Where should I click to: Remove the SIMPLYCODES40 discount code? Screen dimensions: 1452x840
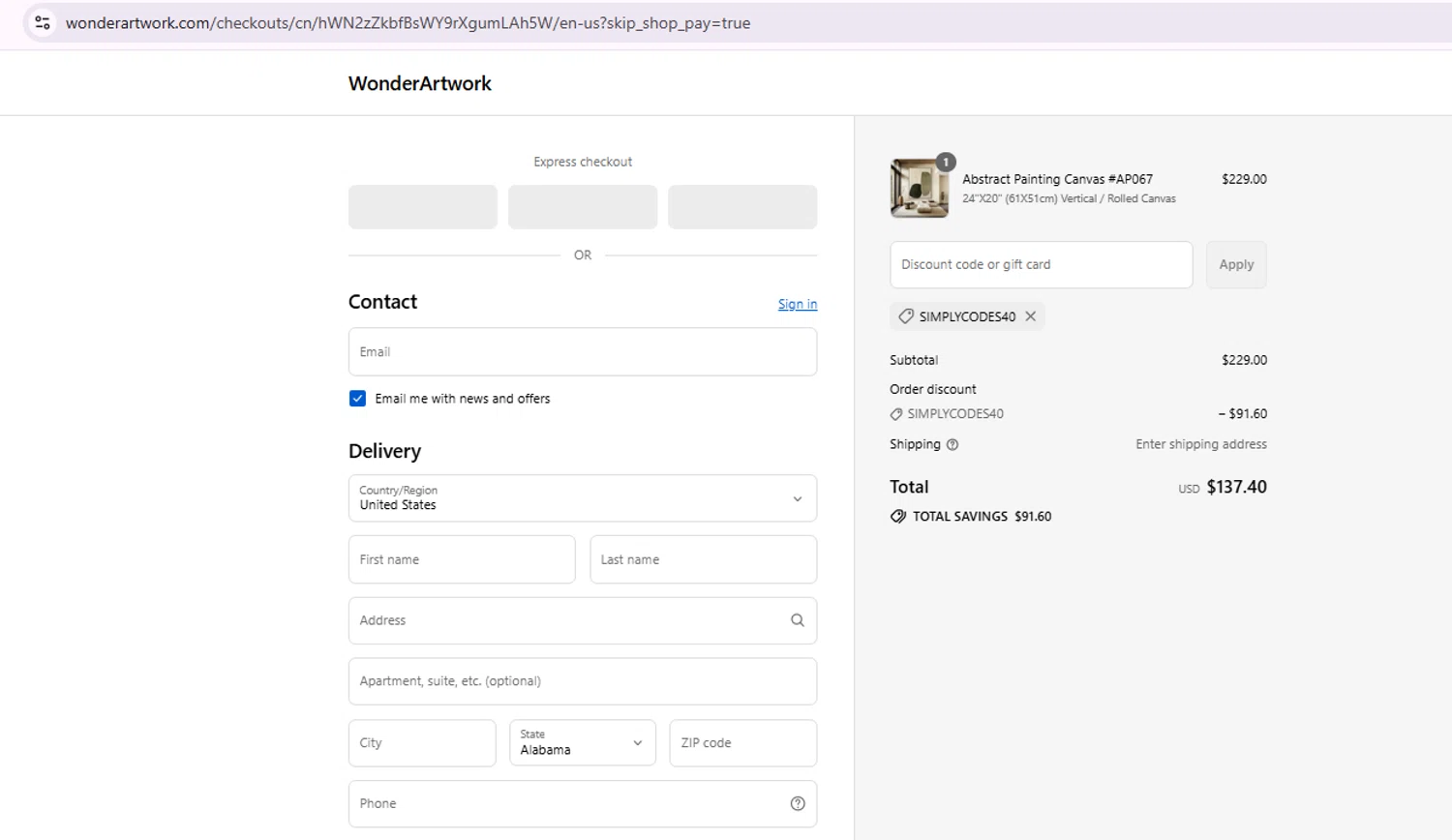click(1031, 316)
